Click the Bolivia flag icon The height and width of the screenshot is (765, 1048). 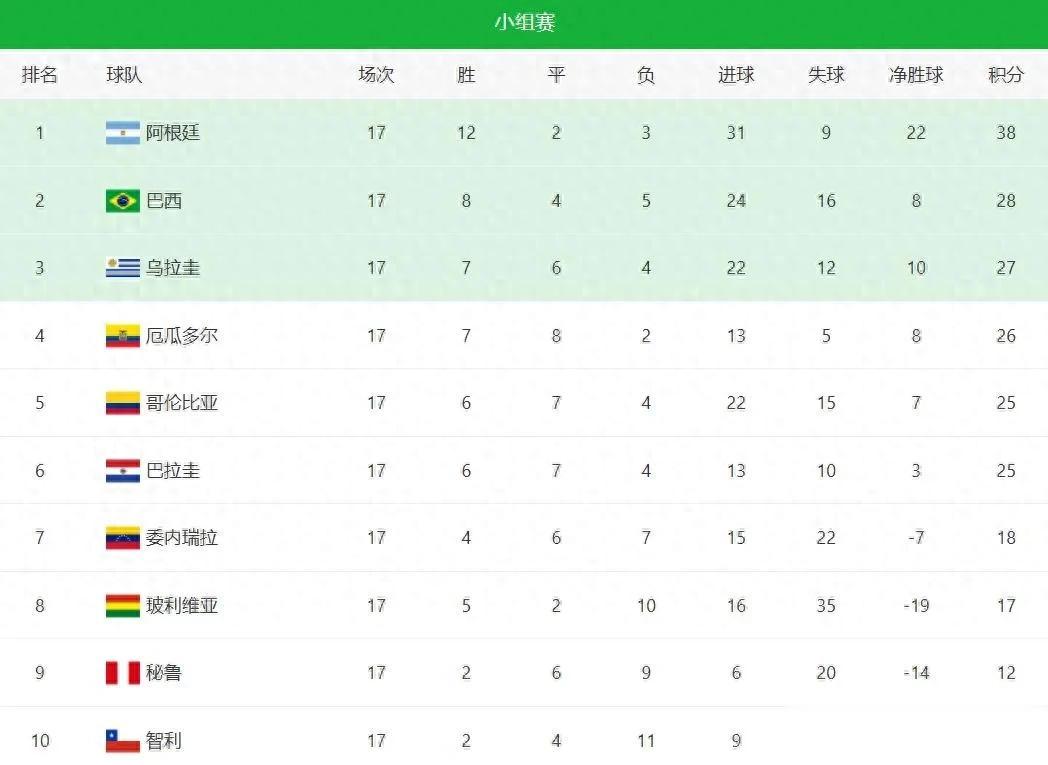[x=123, y=606]
